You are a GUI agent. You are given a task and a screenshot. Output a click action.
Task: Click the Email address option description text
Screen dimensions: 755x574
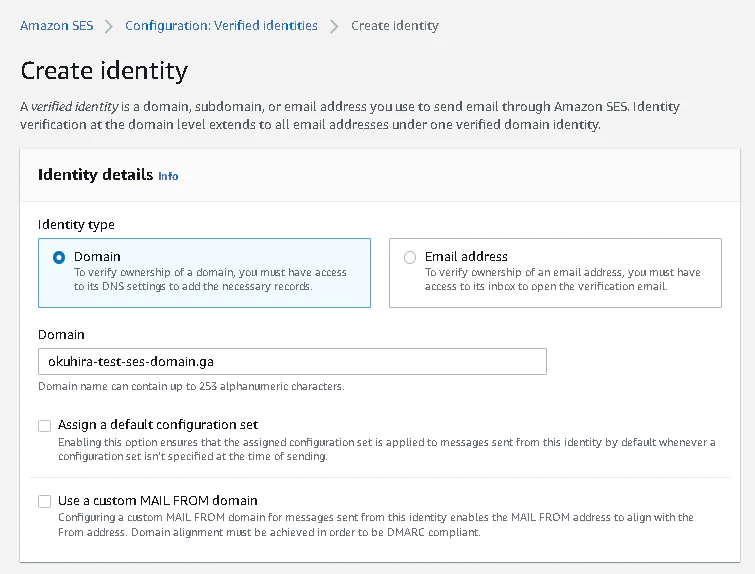tap(562, 279)
